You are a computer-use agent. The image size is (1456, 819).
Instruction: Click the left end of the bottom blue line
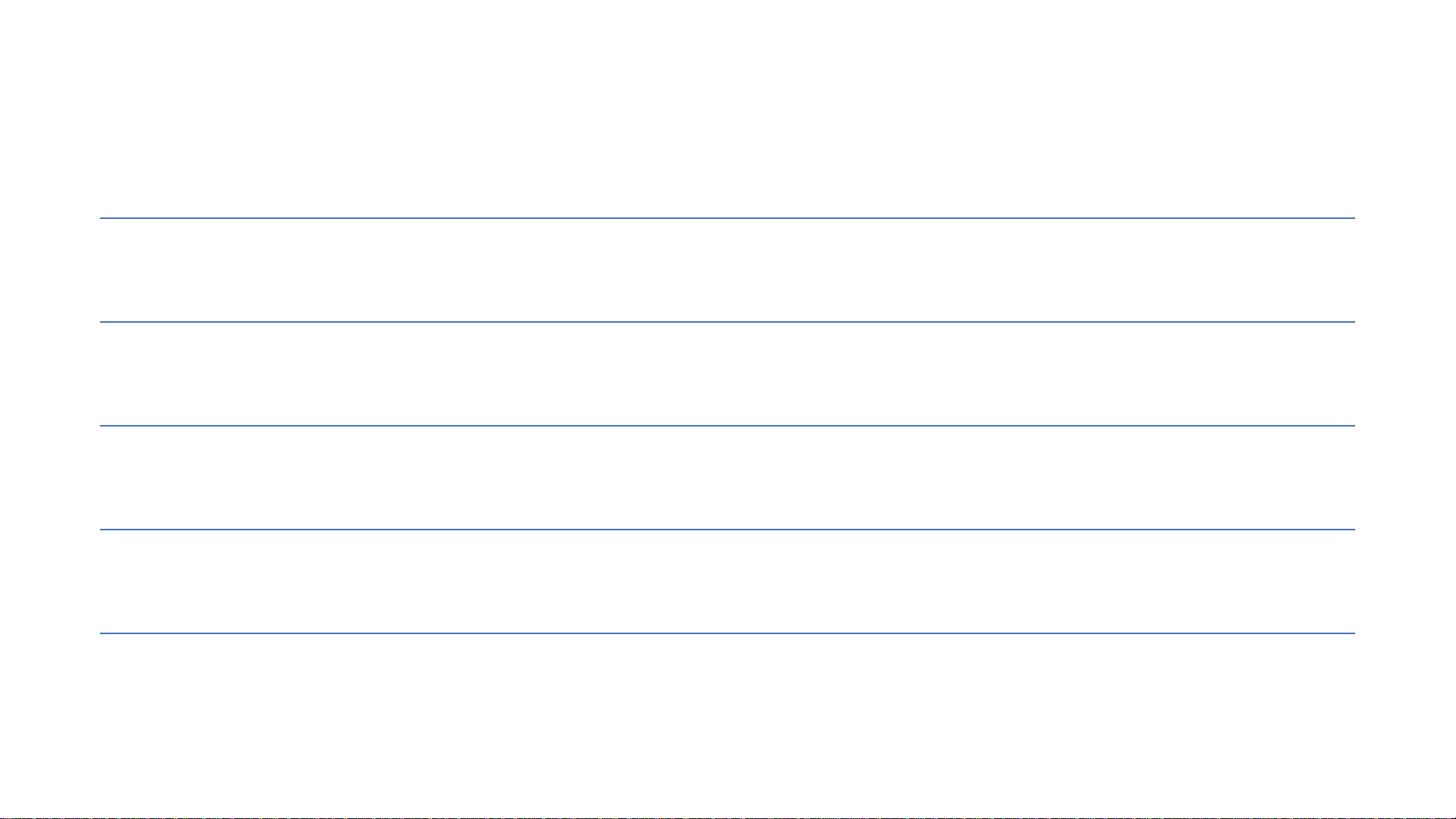(102, 633)
